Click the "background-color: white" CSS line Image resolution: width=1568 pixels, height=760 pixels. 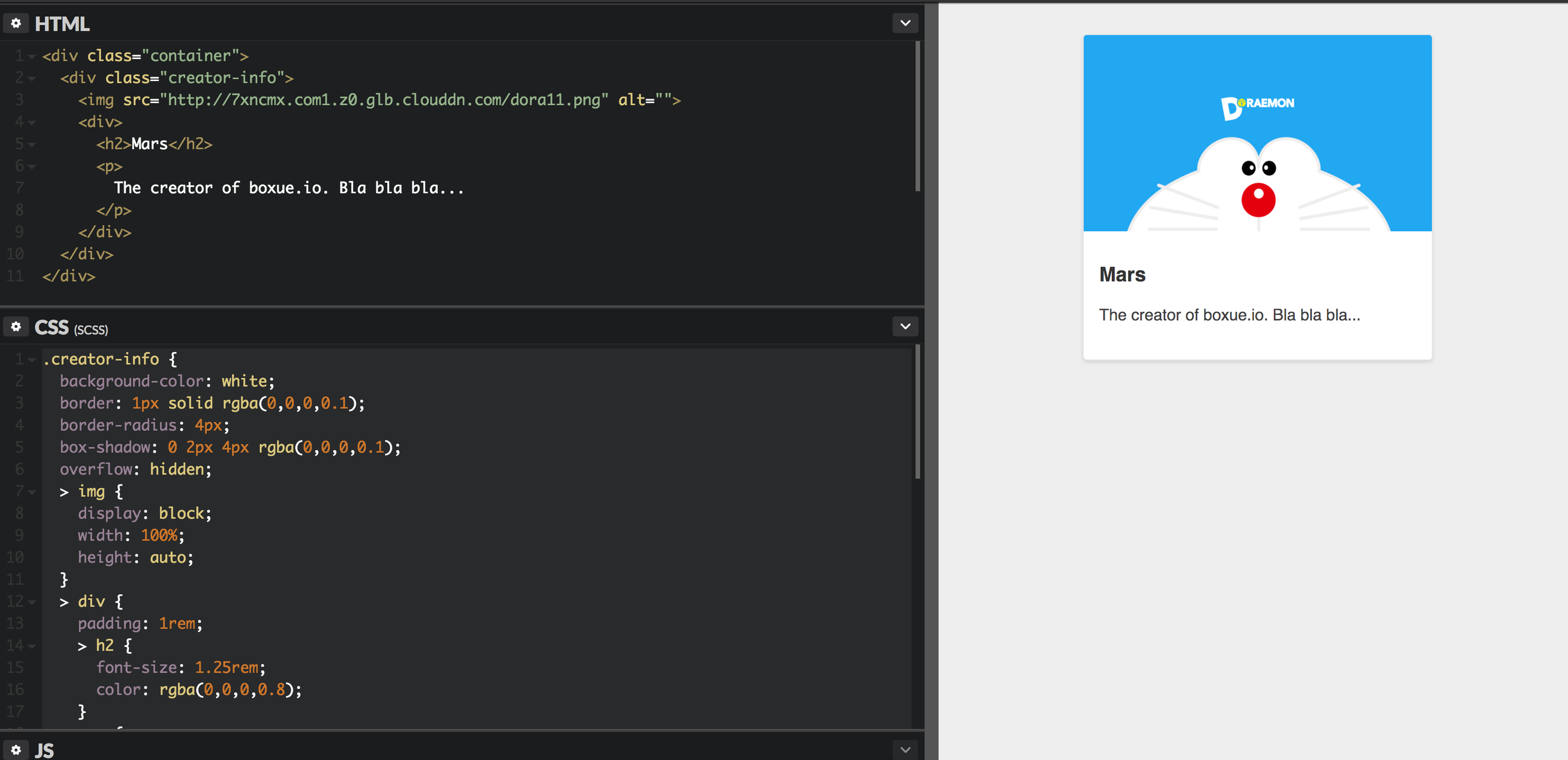167,381
